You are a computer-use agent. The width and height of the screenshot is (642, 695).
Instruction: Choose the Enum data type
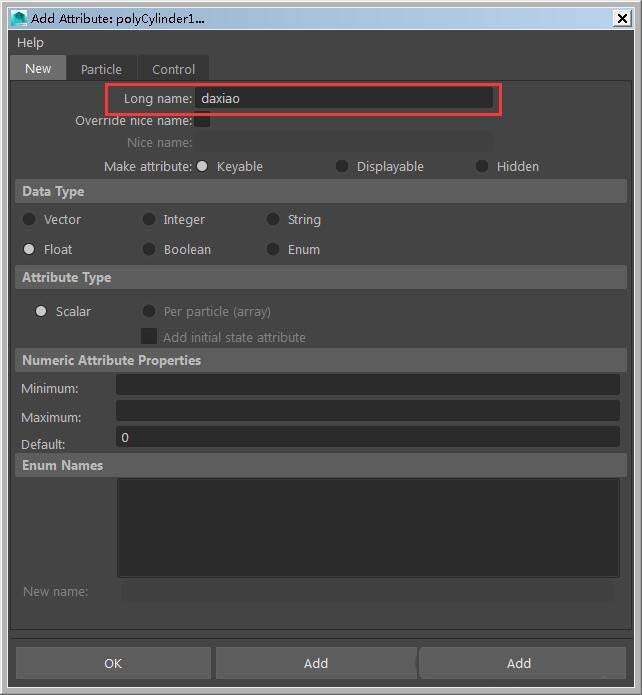click(273, 249)
